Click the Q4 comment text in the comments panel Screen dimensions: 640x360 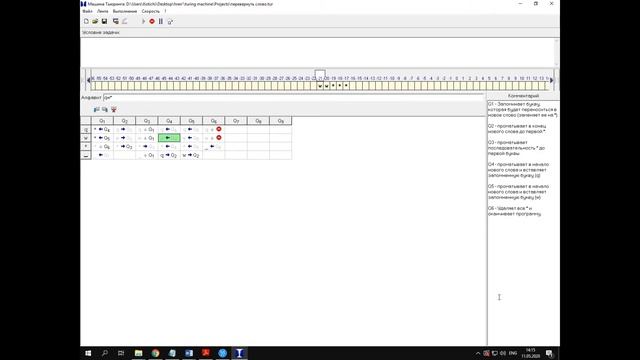518,170
